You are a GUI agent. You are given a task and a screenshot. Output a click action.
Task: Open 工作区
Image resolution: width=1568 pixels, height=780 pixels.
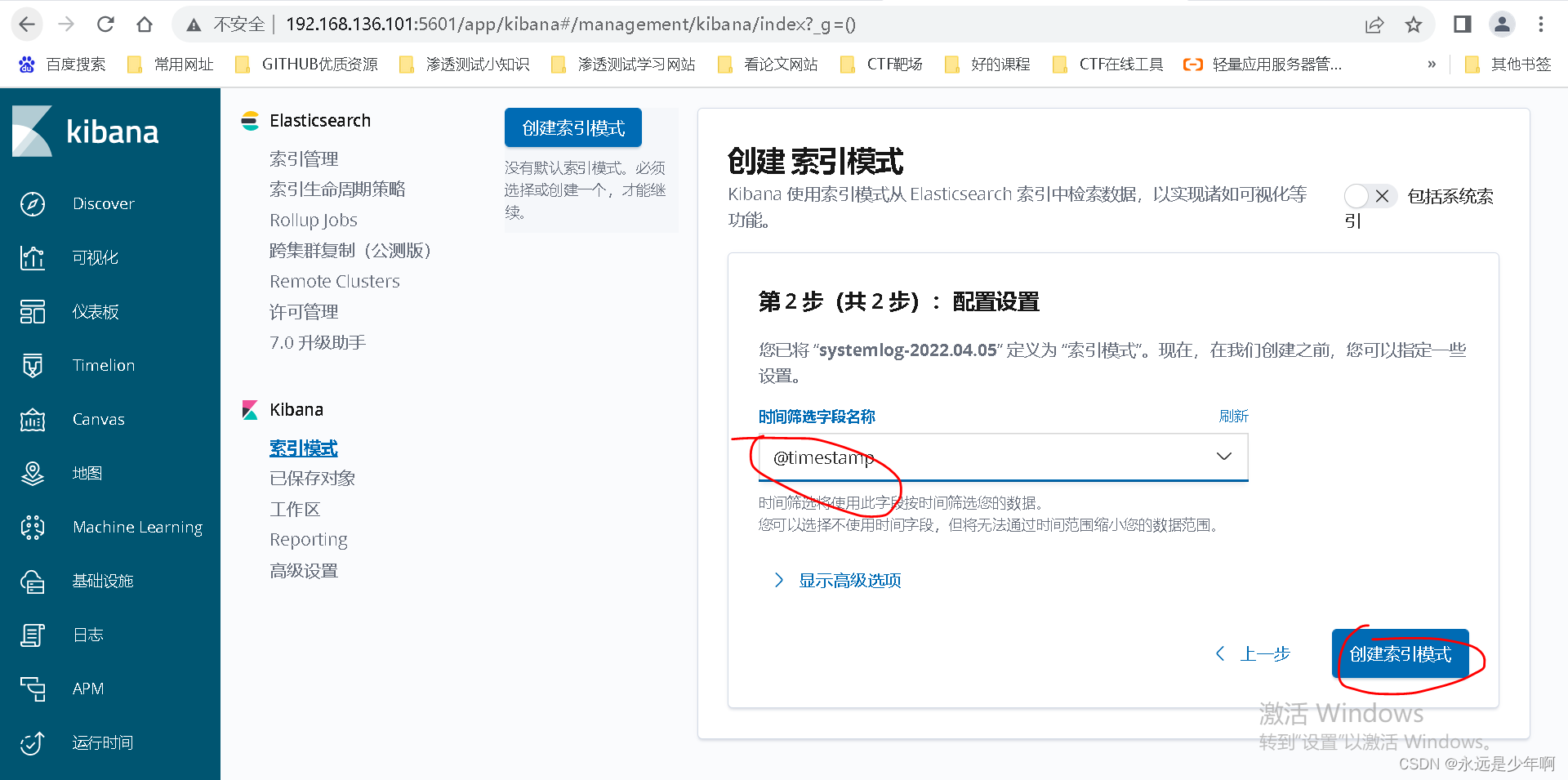295,509
